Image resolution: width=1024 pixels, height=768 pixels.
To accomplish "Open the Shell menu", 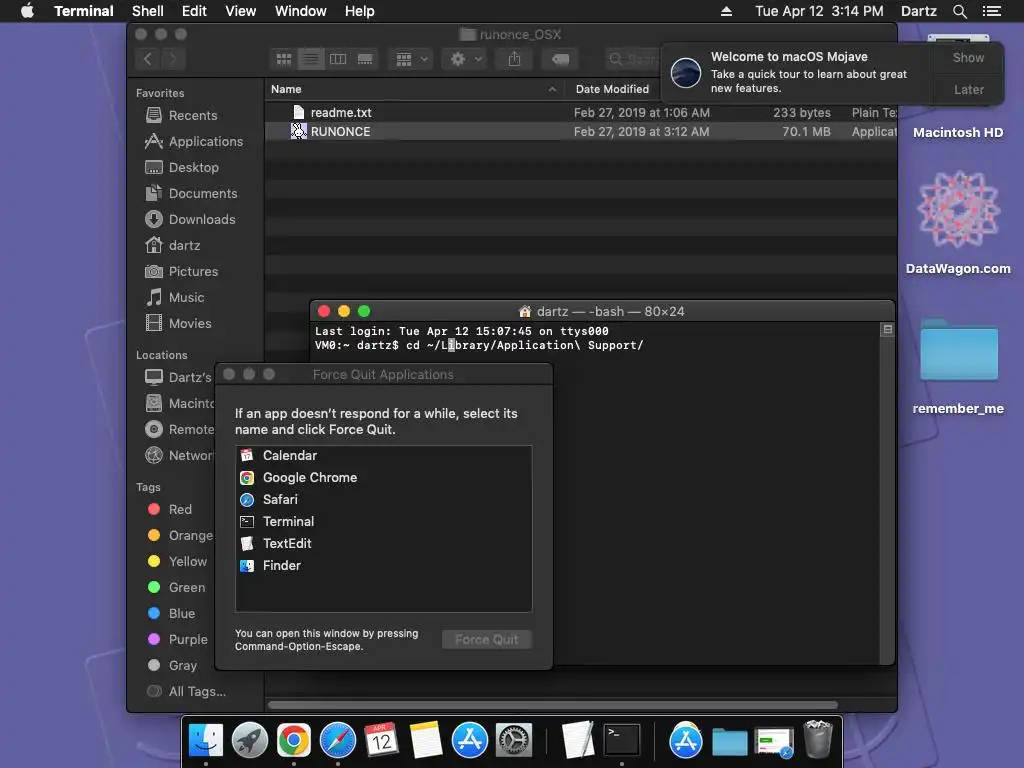I will 148,11.
